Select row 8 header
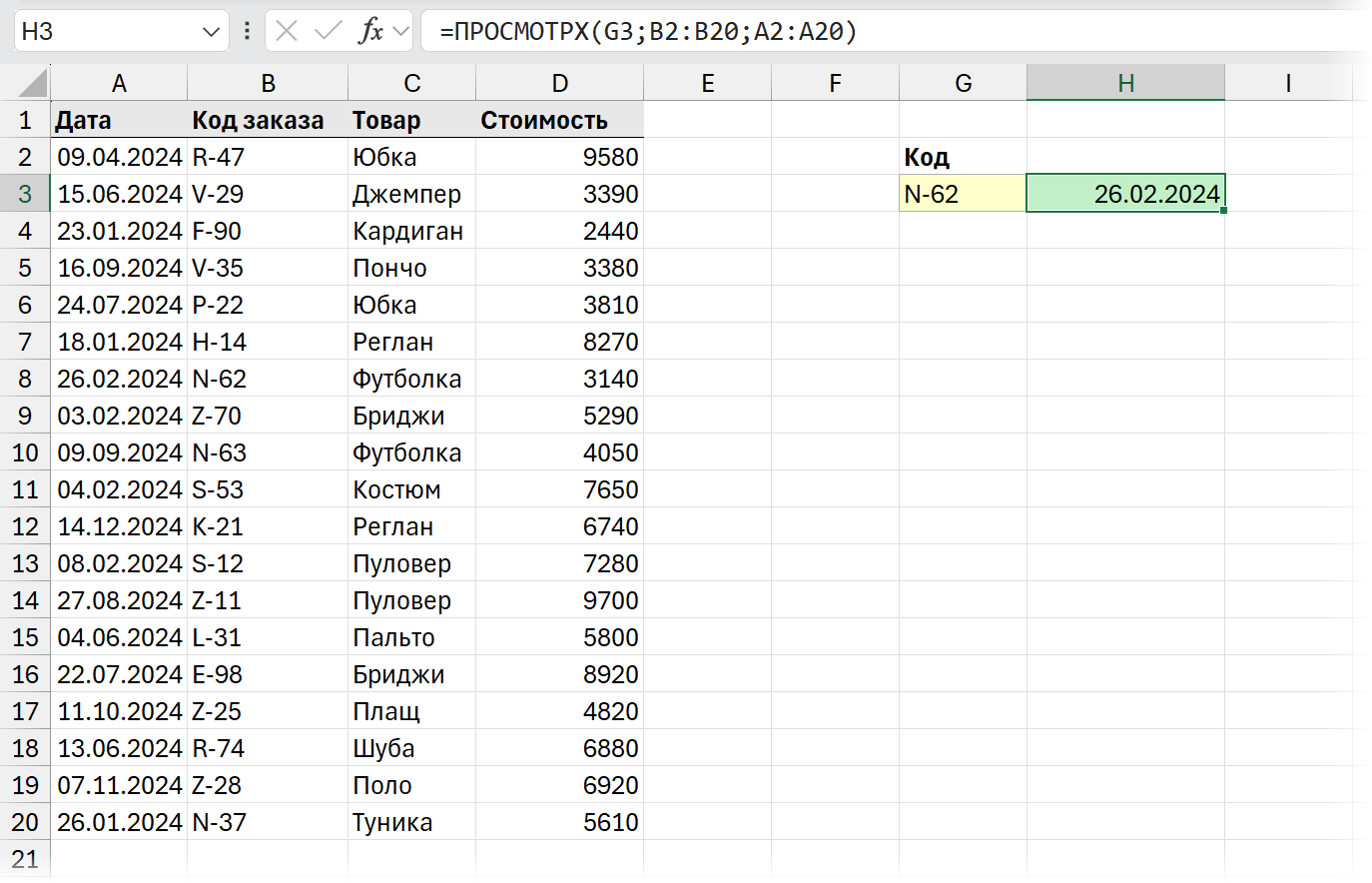 pyautogui.click(x=25, y=379)
